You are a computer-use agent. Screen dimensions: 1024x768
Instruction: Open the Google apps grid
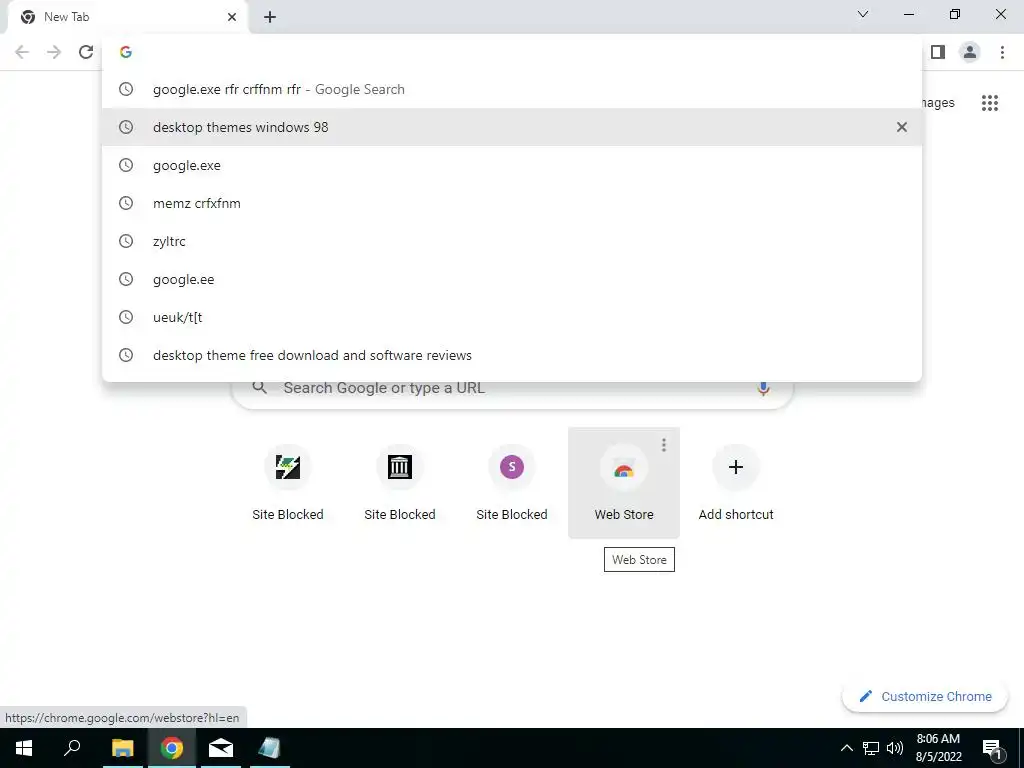tap(990, 103)
